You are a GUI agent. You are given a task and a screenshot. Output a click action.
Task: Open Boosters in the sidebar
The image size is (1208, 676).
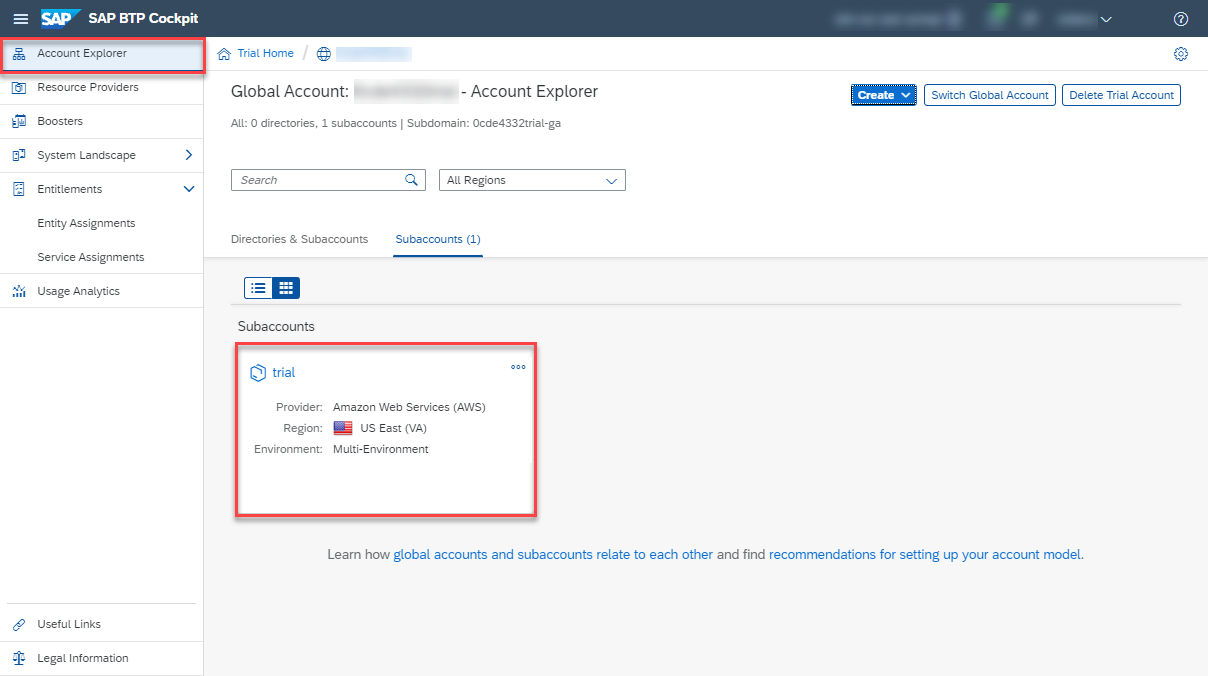coord(102,121)
